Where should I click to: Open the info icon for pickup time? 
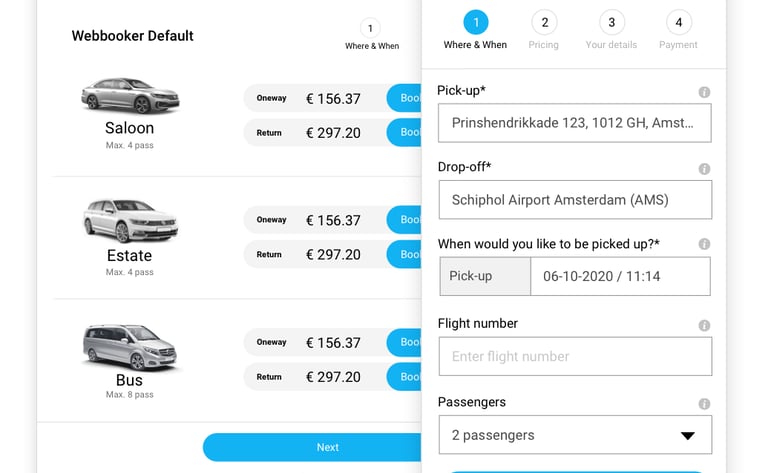click(x=704, y=244)
